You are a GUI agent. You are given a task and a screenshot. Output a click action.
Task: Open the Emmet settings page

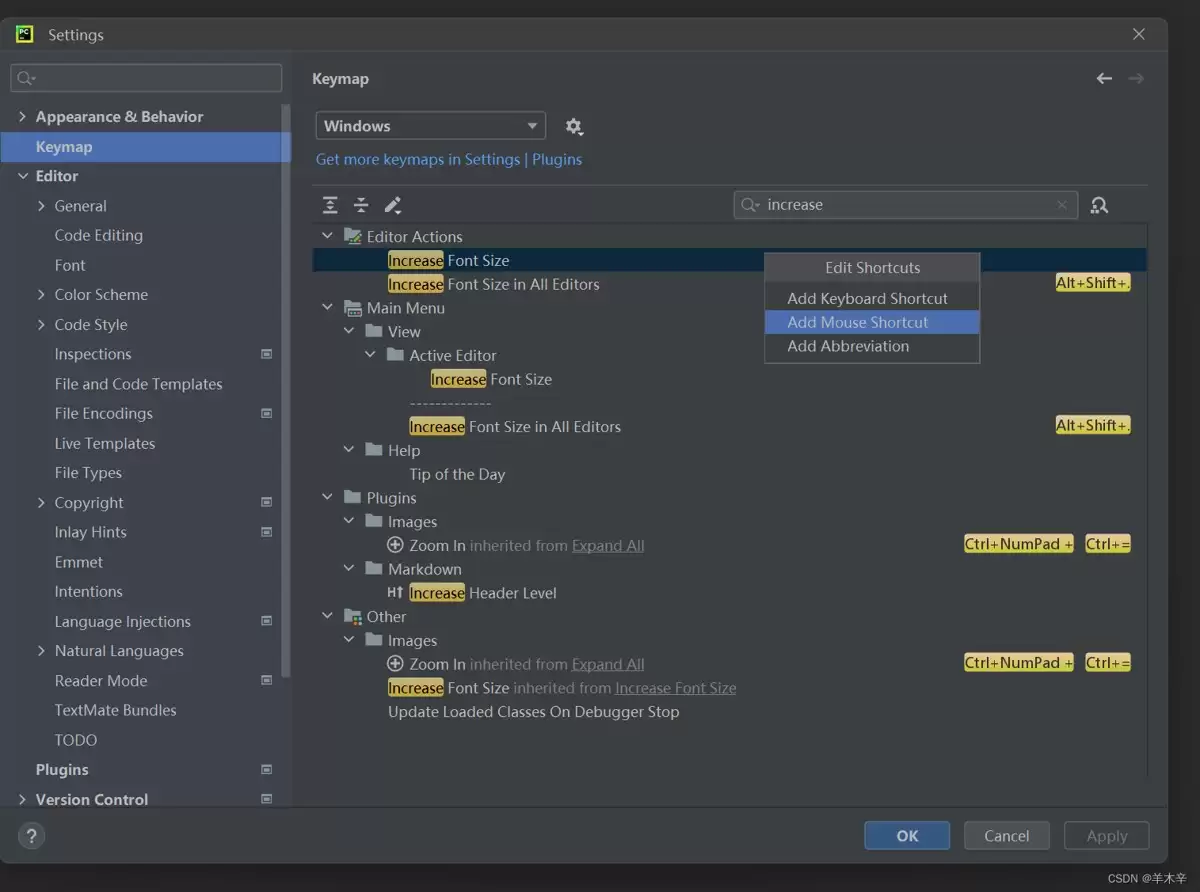[x=79, y=562]
